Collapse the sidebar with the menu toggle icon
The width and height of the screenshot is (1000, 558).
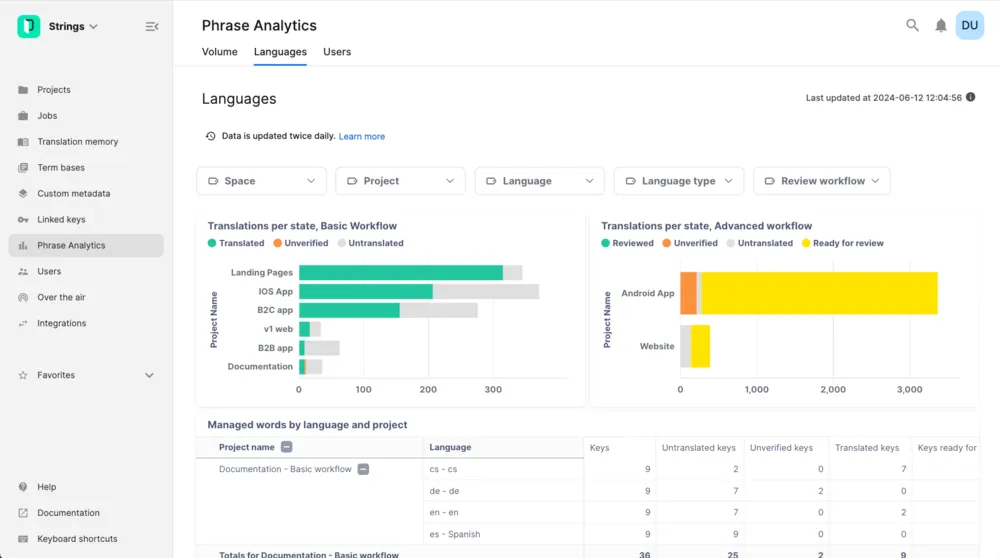pos(152,27)
